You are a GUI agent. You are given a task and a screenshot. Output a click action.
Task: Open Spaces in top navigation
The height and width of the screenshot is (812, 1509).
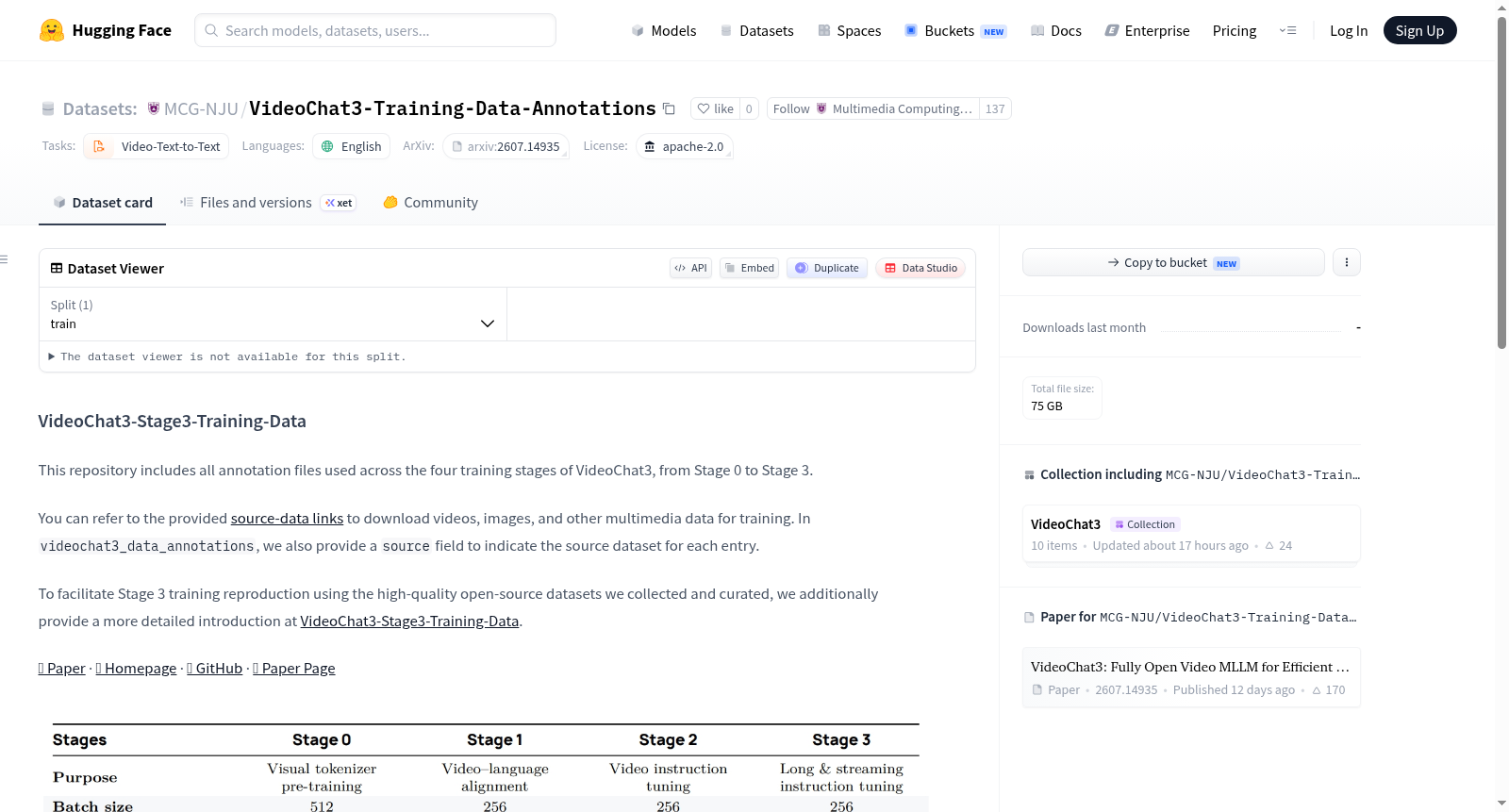849,30
